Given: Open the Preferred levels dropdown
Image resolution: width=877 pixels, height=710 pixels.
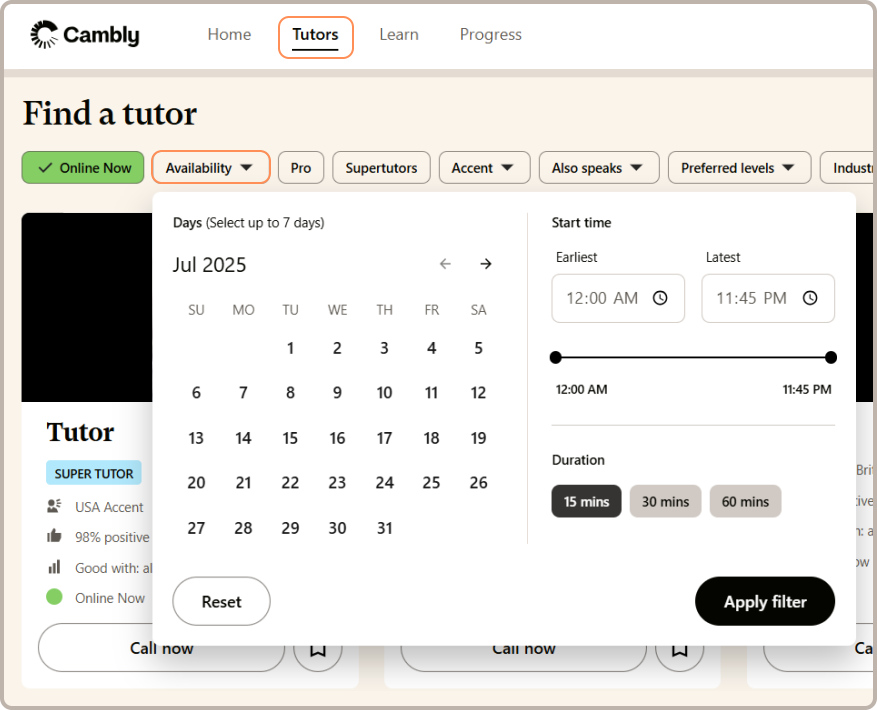Looking at the screenshot, I should click(737, 168).
